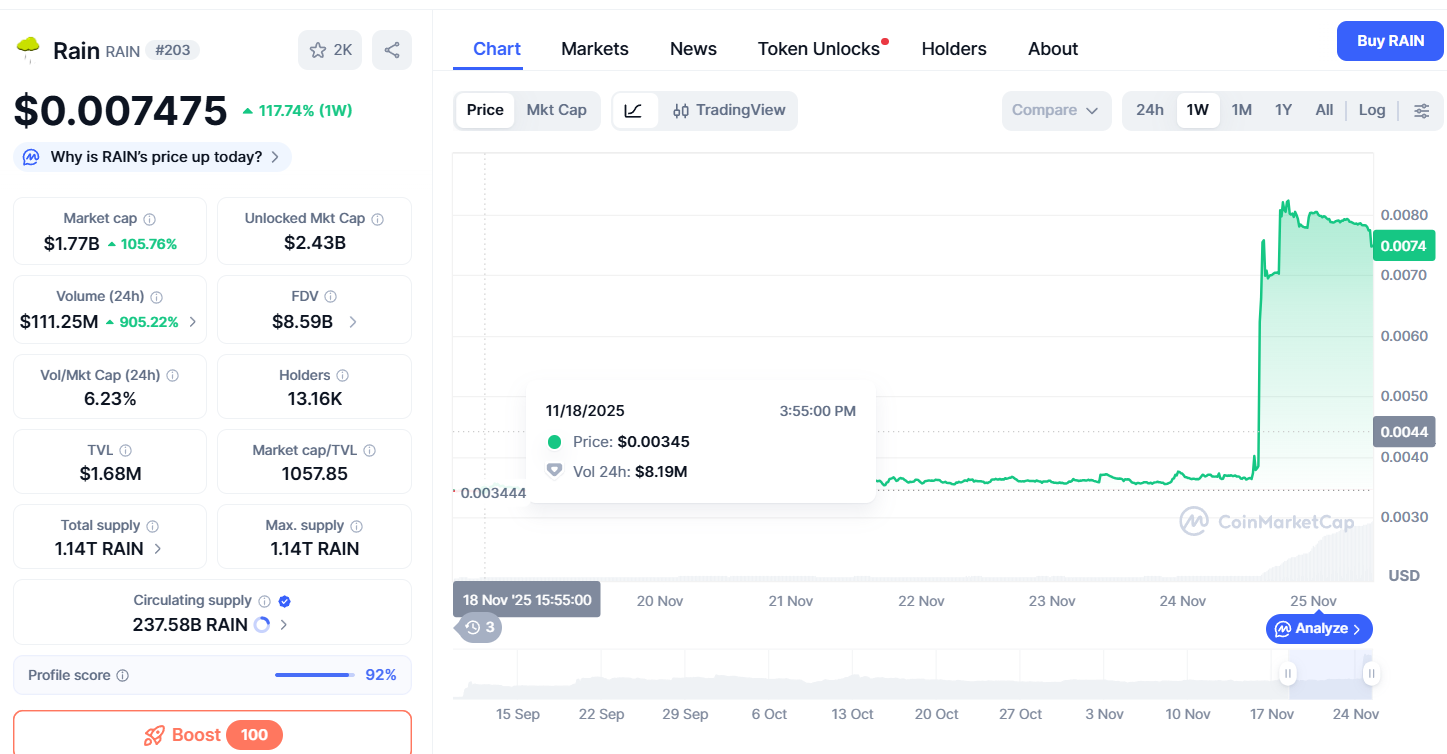1447x754 pixels.
Task: Click the Rain umbrella logo
Action: 28,48
